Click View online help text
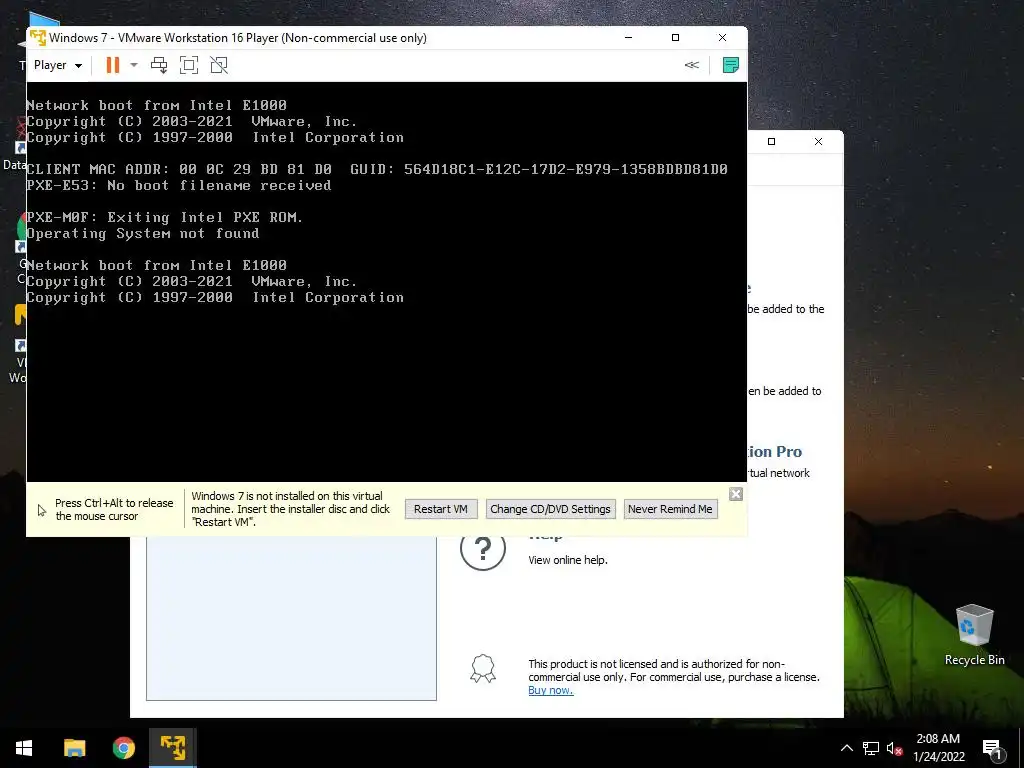 568,560
